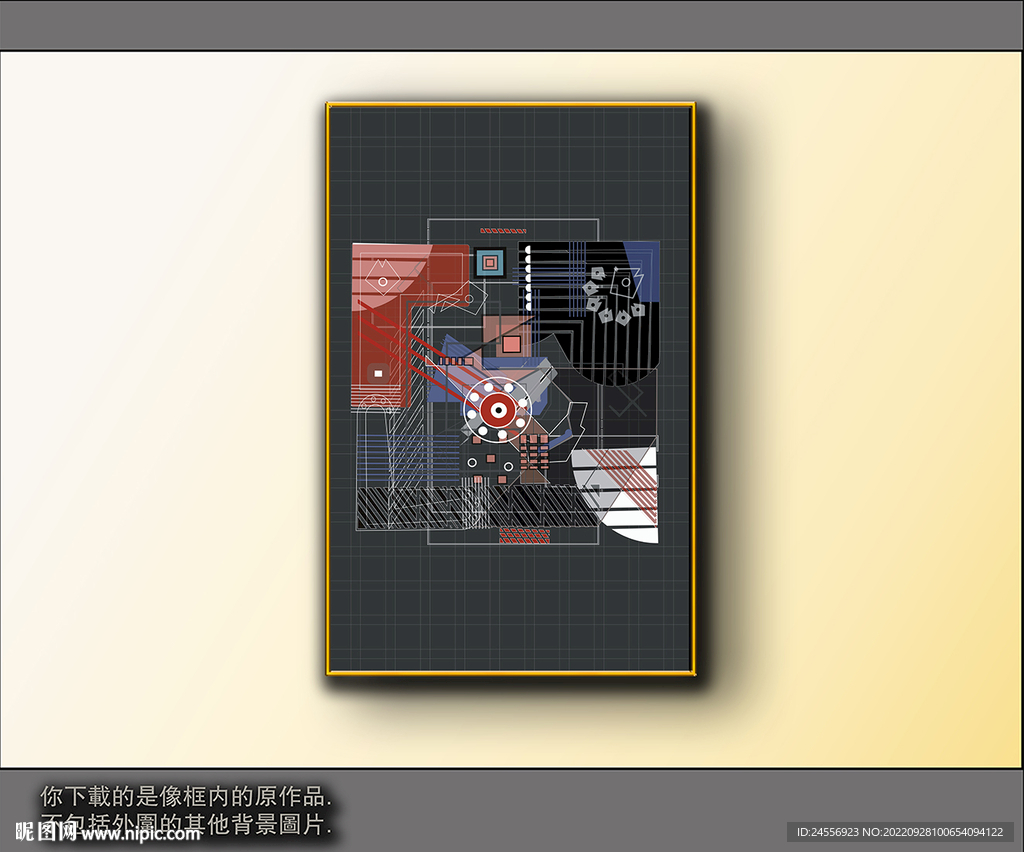The width and height of the screenshot is (1024, 852).
Task: Click the golden picture frame top edge
Action: [510, 104]
